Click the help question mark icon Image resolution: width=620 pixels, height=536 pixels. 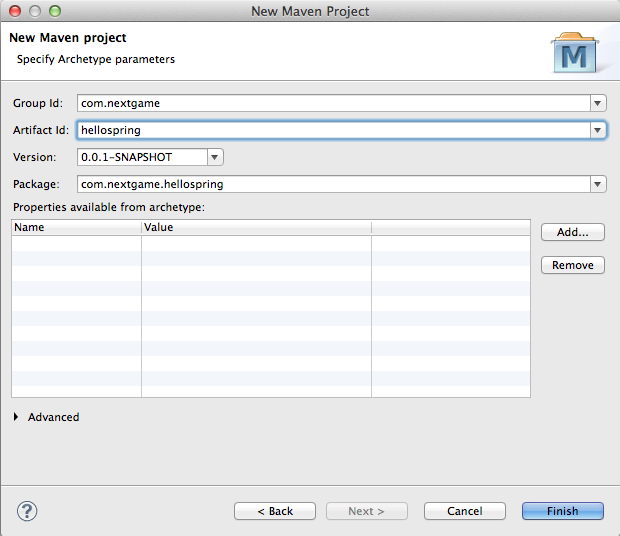point(27,511)
